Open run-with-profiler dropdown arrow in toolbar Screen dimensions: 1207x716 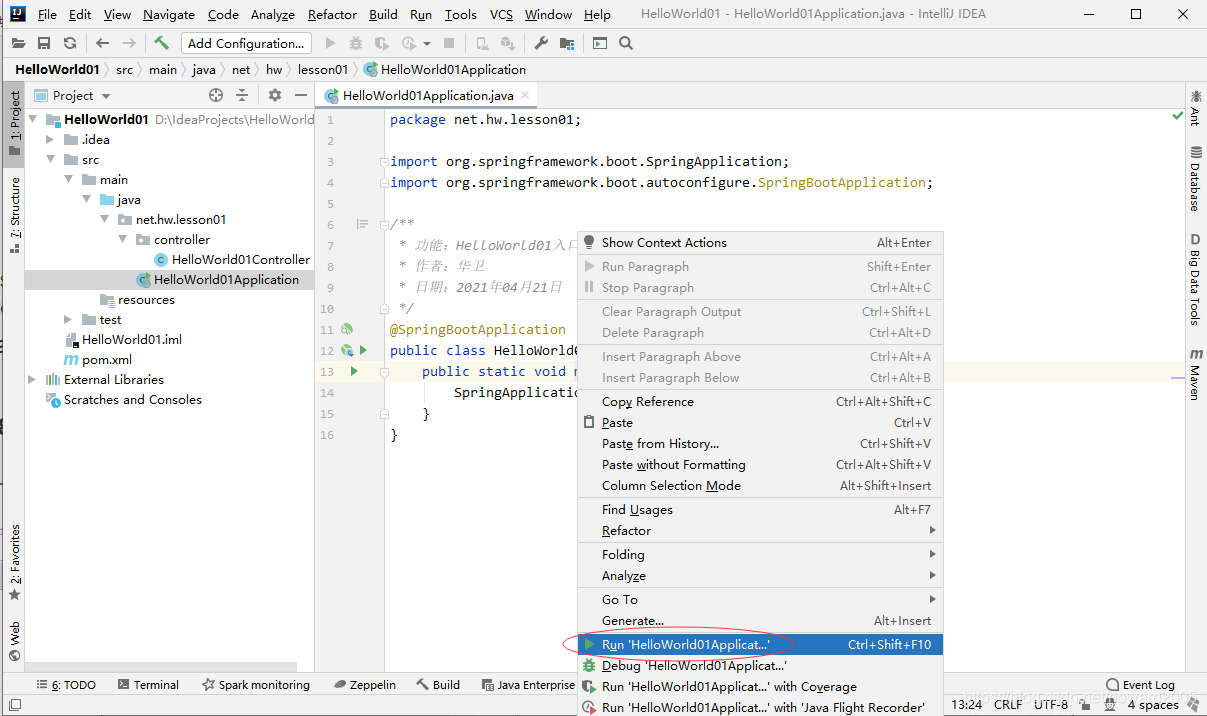tap(427, 43)
